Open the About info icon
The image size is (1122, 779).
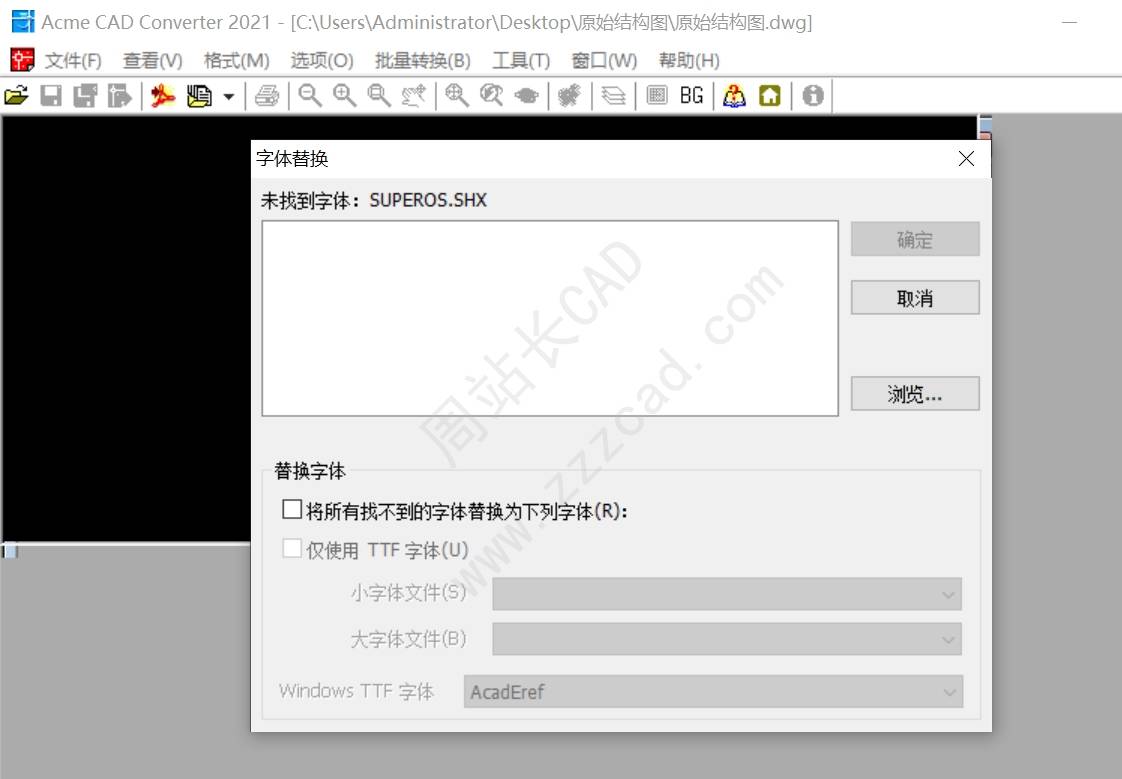tap(813, 96)
